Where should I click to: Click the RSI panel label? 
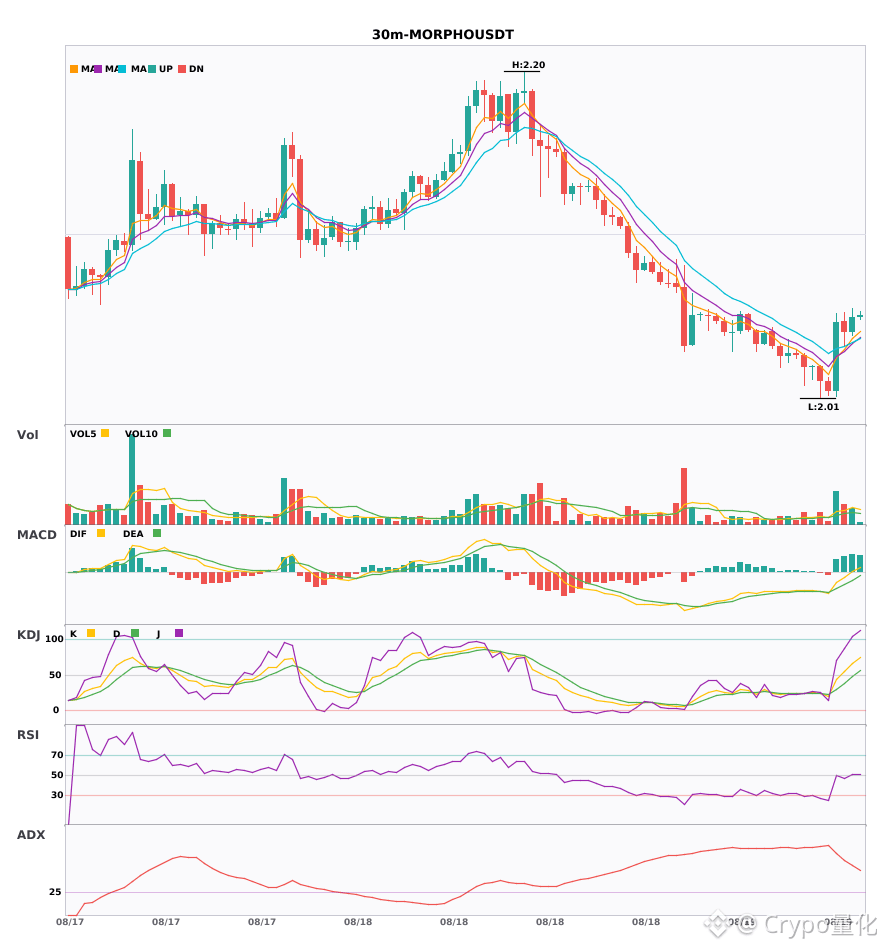(28, 735)
